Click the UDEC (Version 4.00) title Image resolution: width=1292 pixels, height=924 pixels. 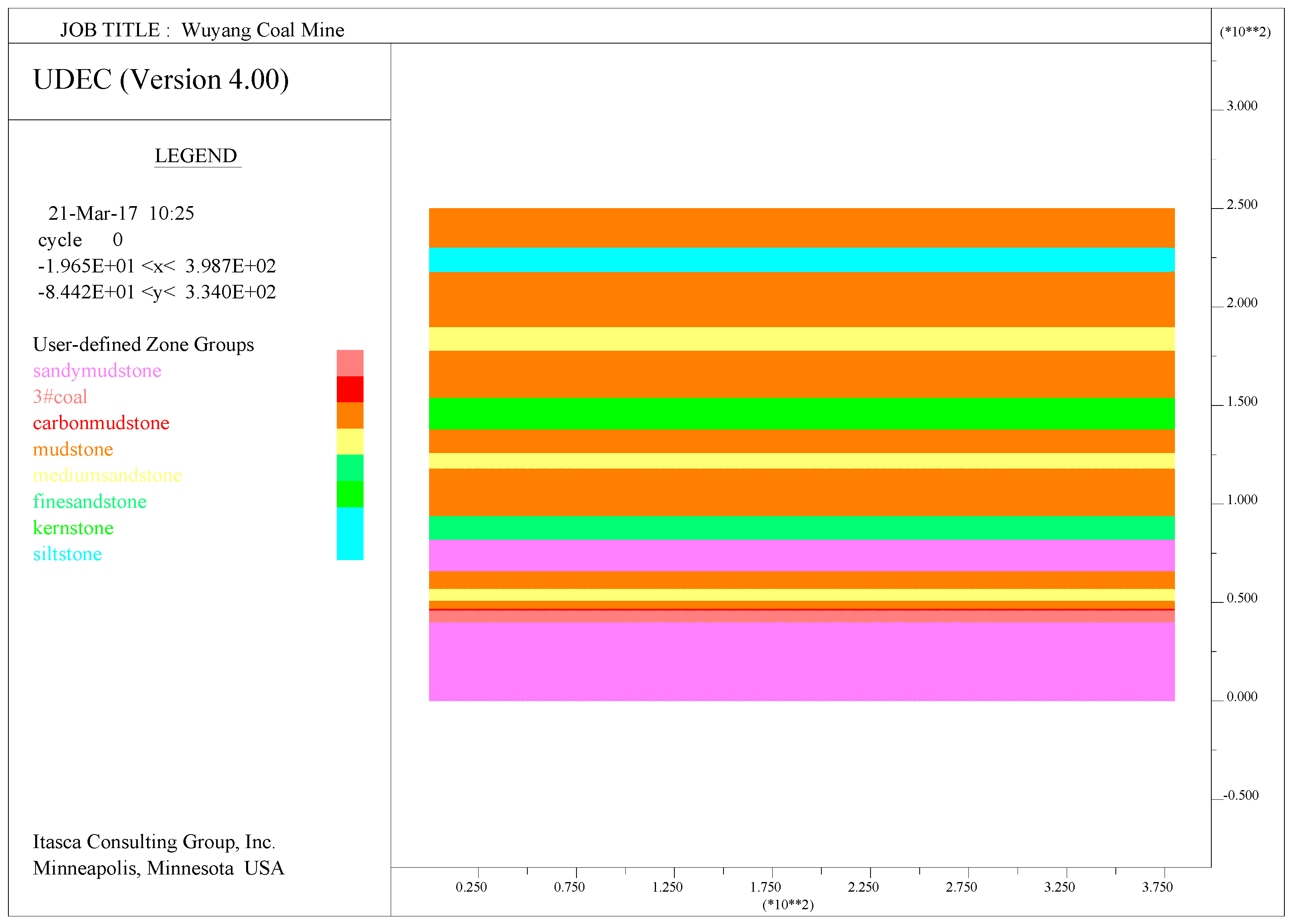pos(161,79)
